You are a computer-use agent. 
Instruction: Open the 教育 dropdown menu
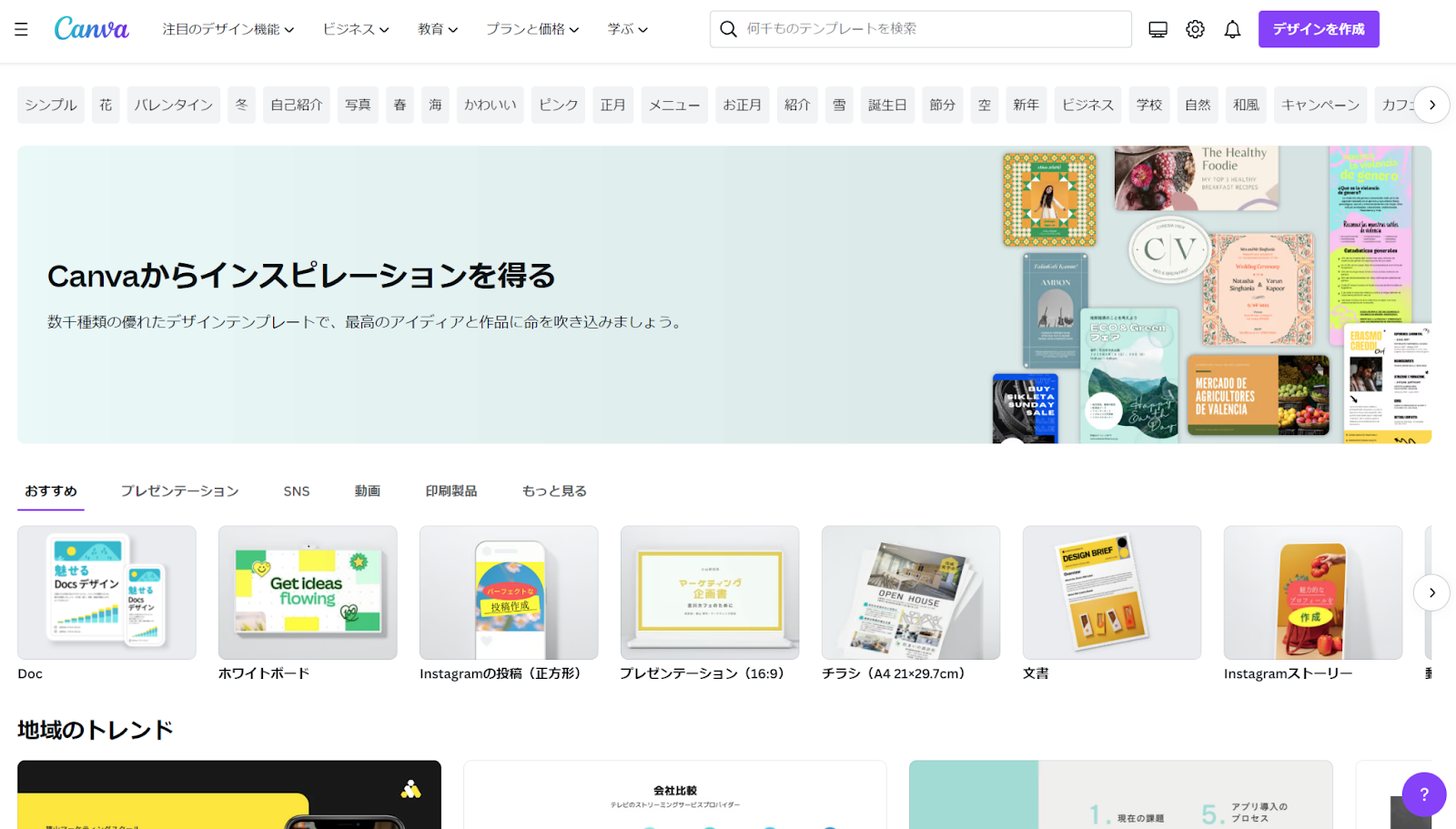(x=437, y=29)
